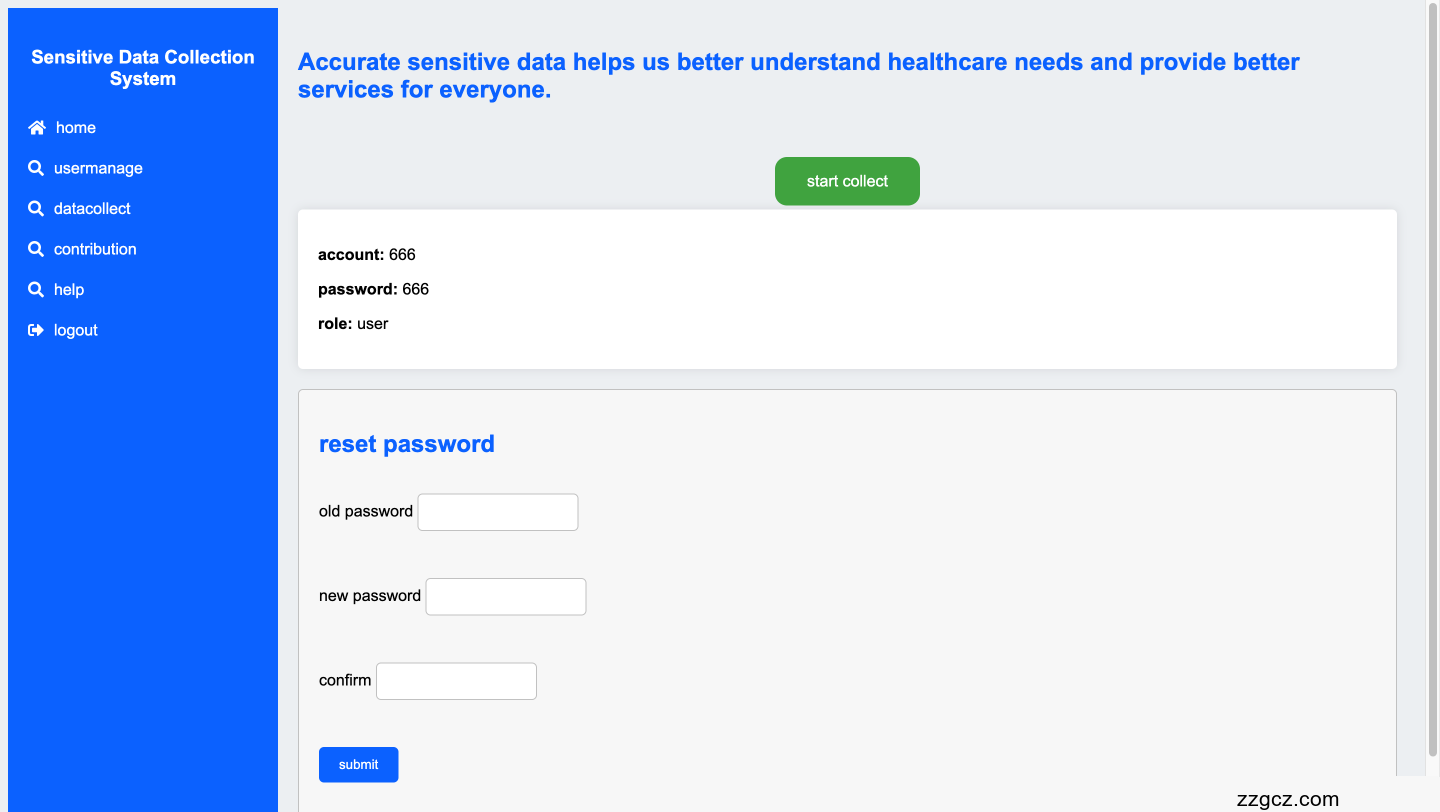Image resolution: width=1440 pixels, height=812 pixels.
Task: Click the page's vertical scrollbar
Action: pyautogui.click(x=1432, y=380)
